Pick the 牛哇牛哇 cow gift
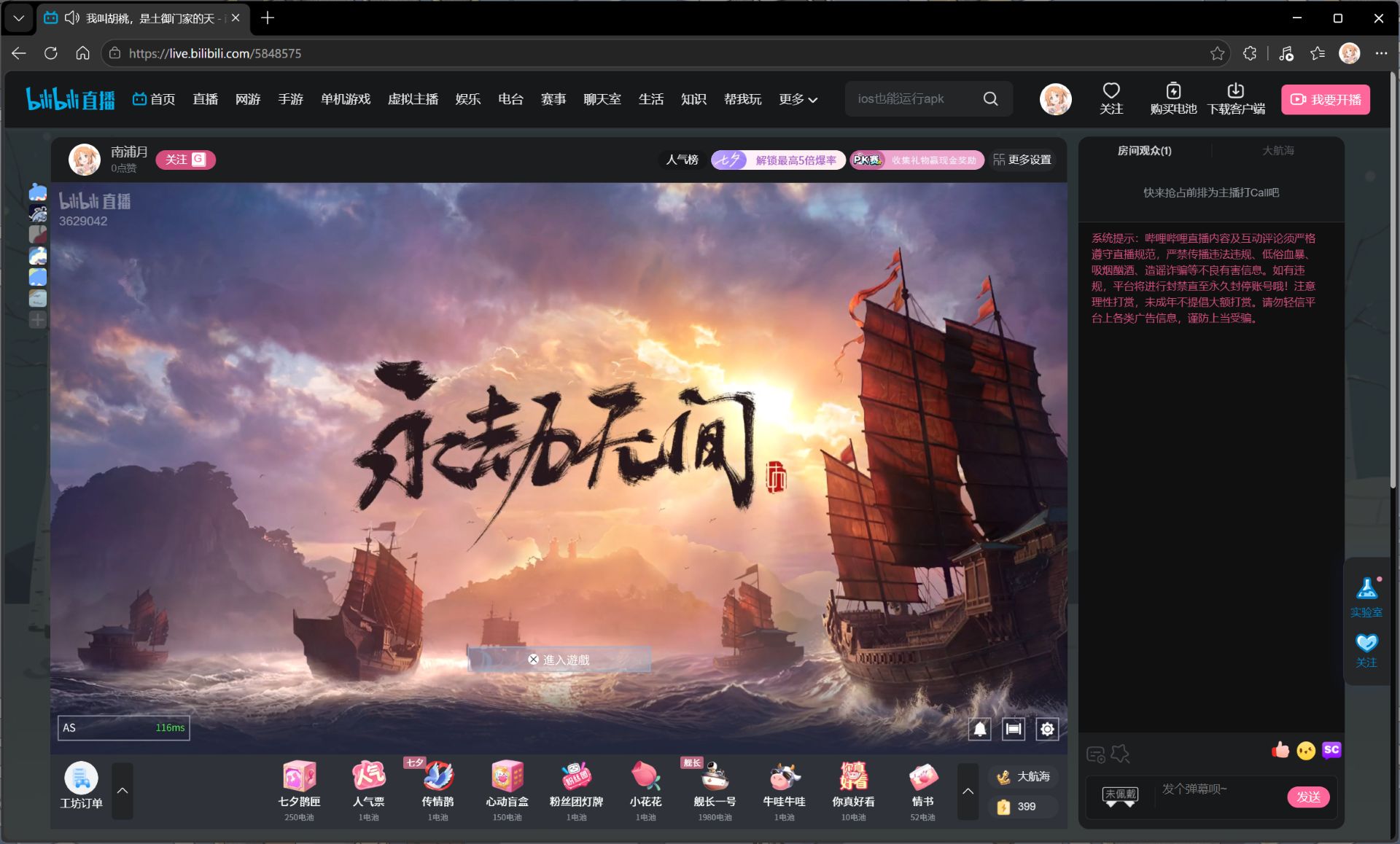The image size is (1400, 844). point(784,790)
